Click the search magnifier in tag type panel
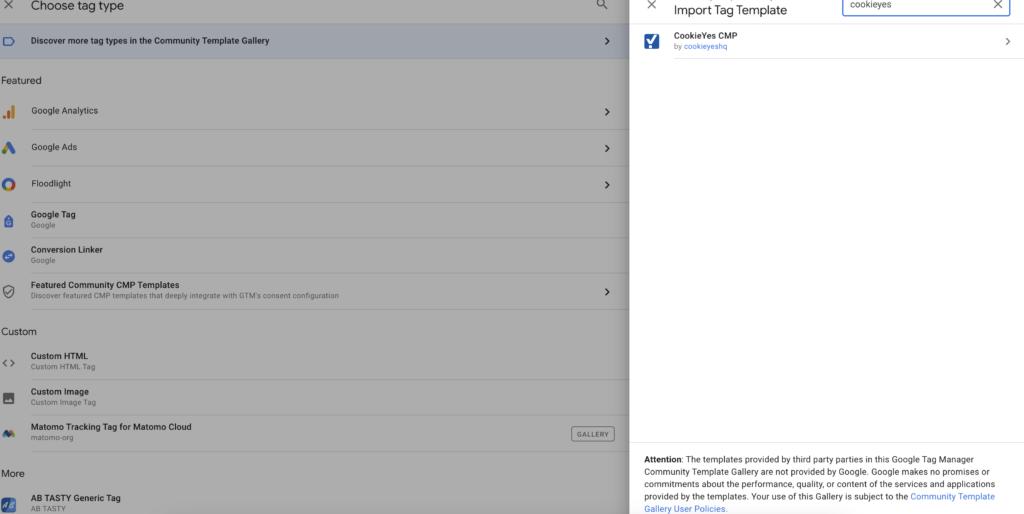The height and width of the screenshot is (514, 1024). pos(602,5)
